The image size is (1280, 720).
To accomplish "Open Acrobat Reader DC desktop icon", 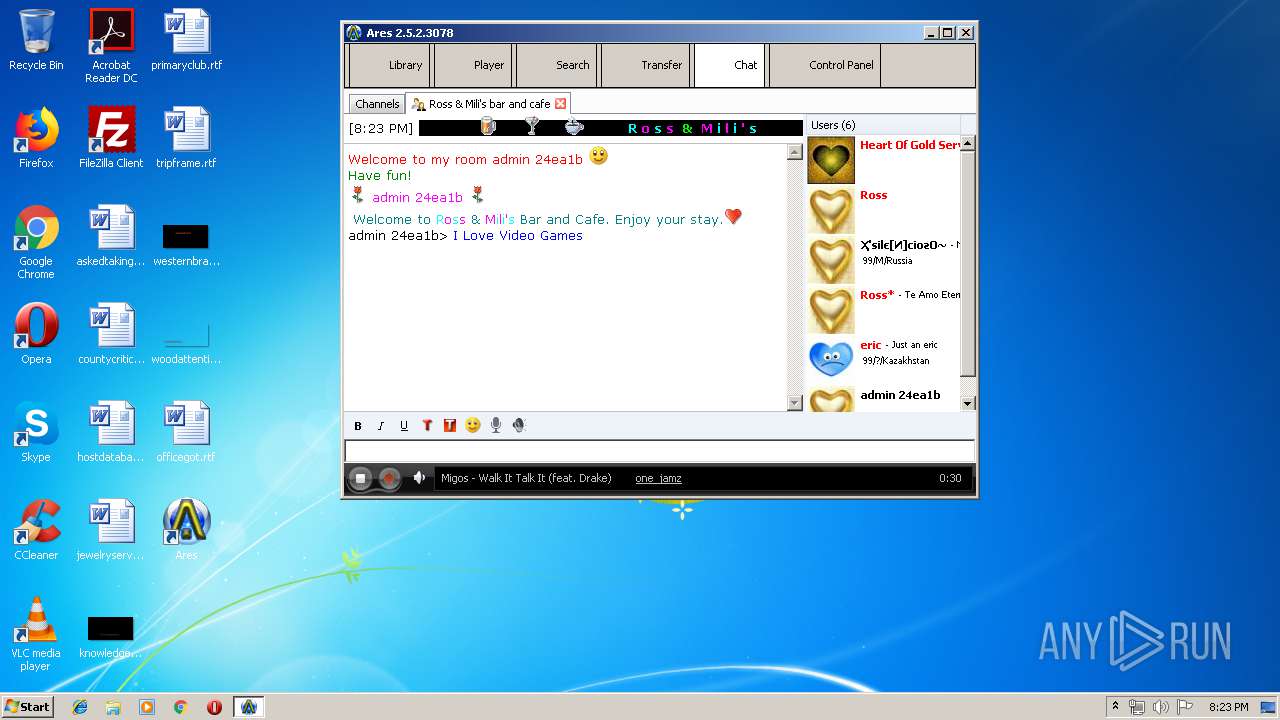I will pos(111,46).
